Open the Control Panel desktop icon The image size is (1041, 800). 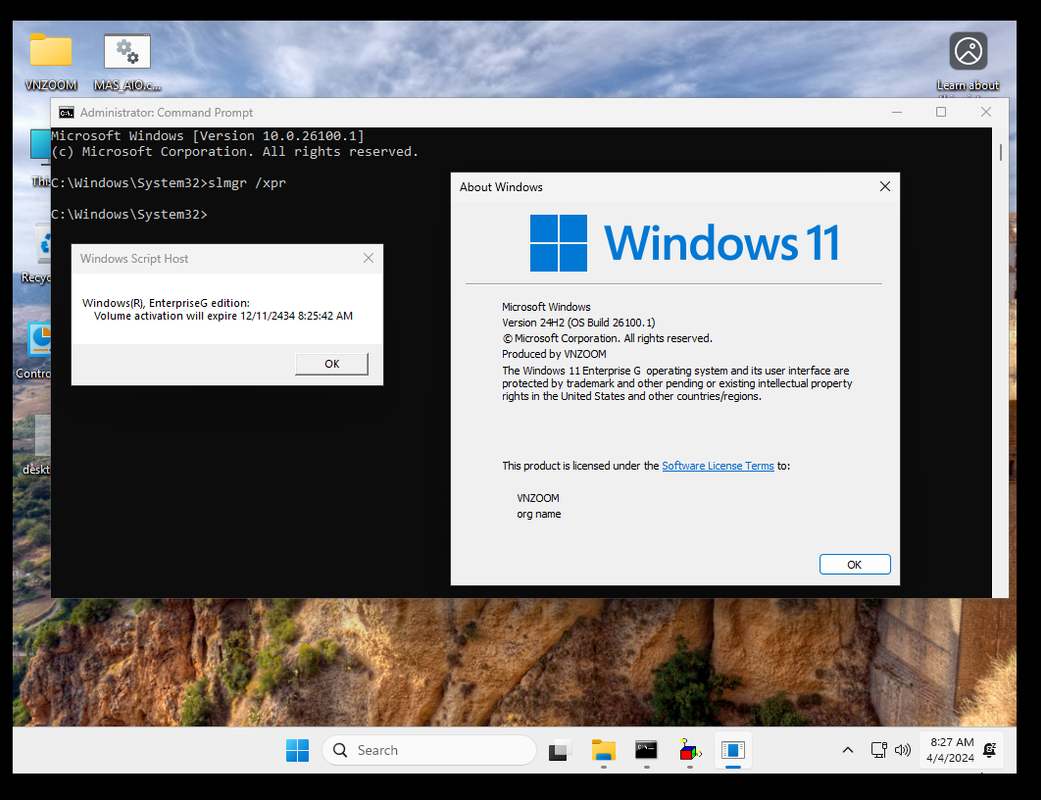(35, 352)
